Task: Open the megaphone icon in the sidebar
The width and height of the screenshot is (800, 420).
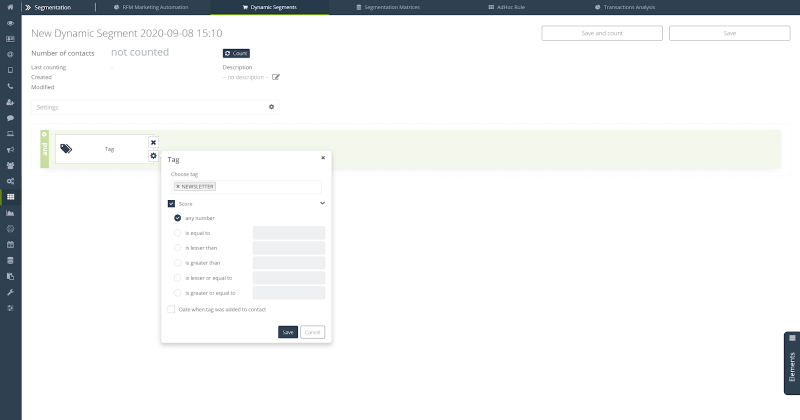Action: pos(10,150)
